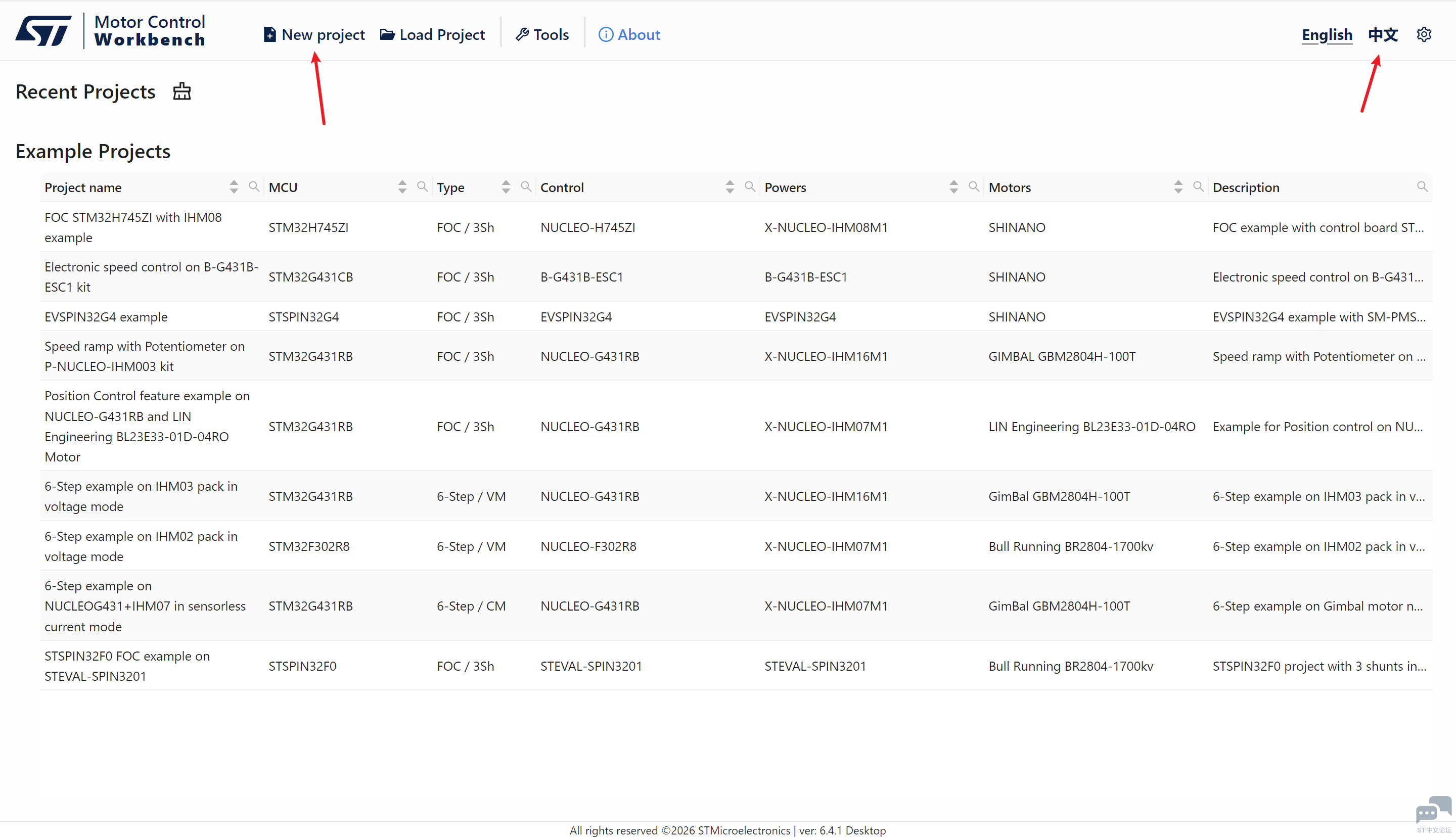Screen dimensions: 1456x838
Task: Search the Type column
Action: pyautogui.click(x=526, y=187)
